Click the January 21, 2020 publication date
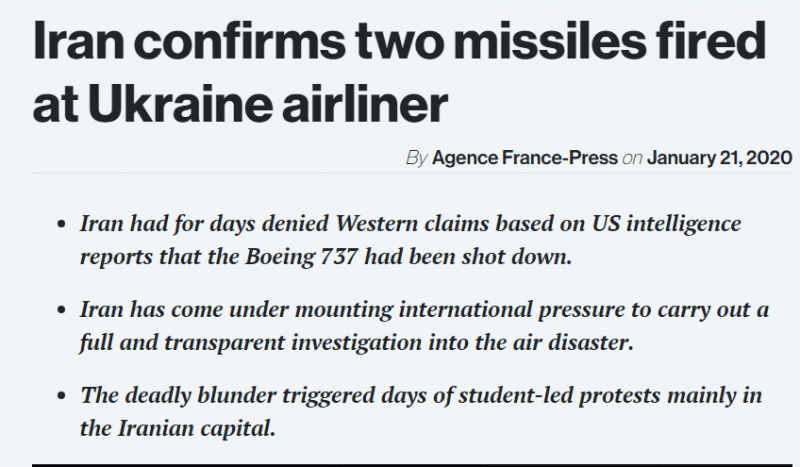Image resolution: width=800 pixels, height=467 pixels. (719, 158)
